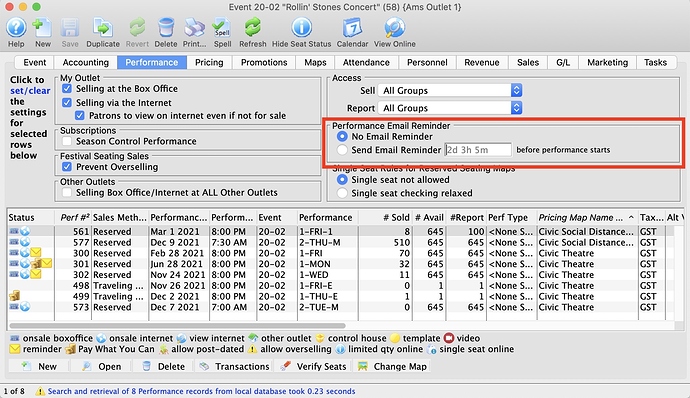
Task: Open the Sell All Groups dropdown
Action: click(450, 90)
